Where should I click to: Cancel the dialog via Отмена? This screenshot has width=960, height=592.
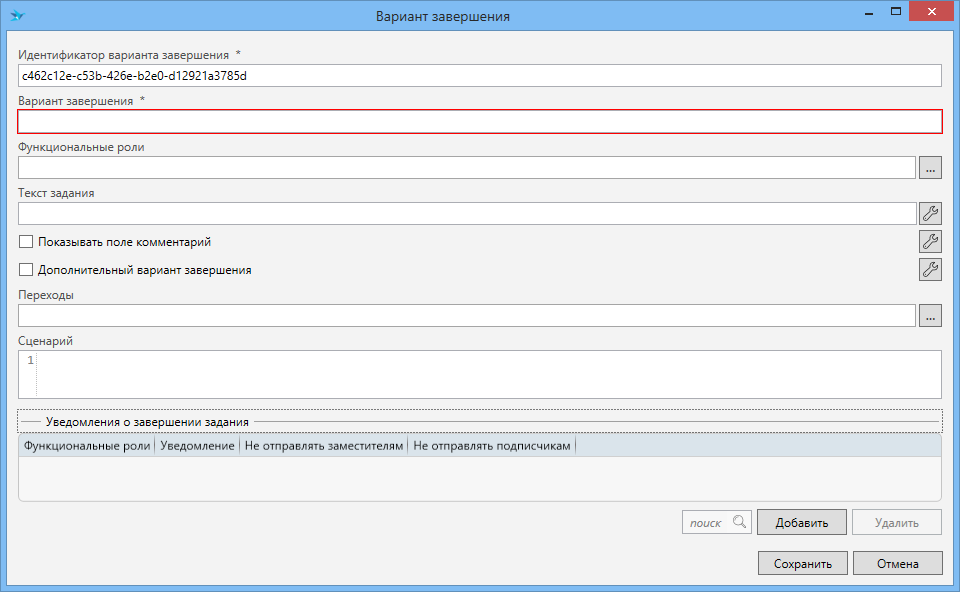pyautogui.click(x=897, y=564)
